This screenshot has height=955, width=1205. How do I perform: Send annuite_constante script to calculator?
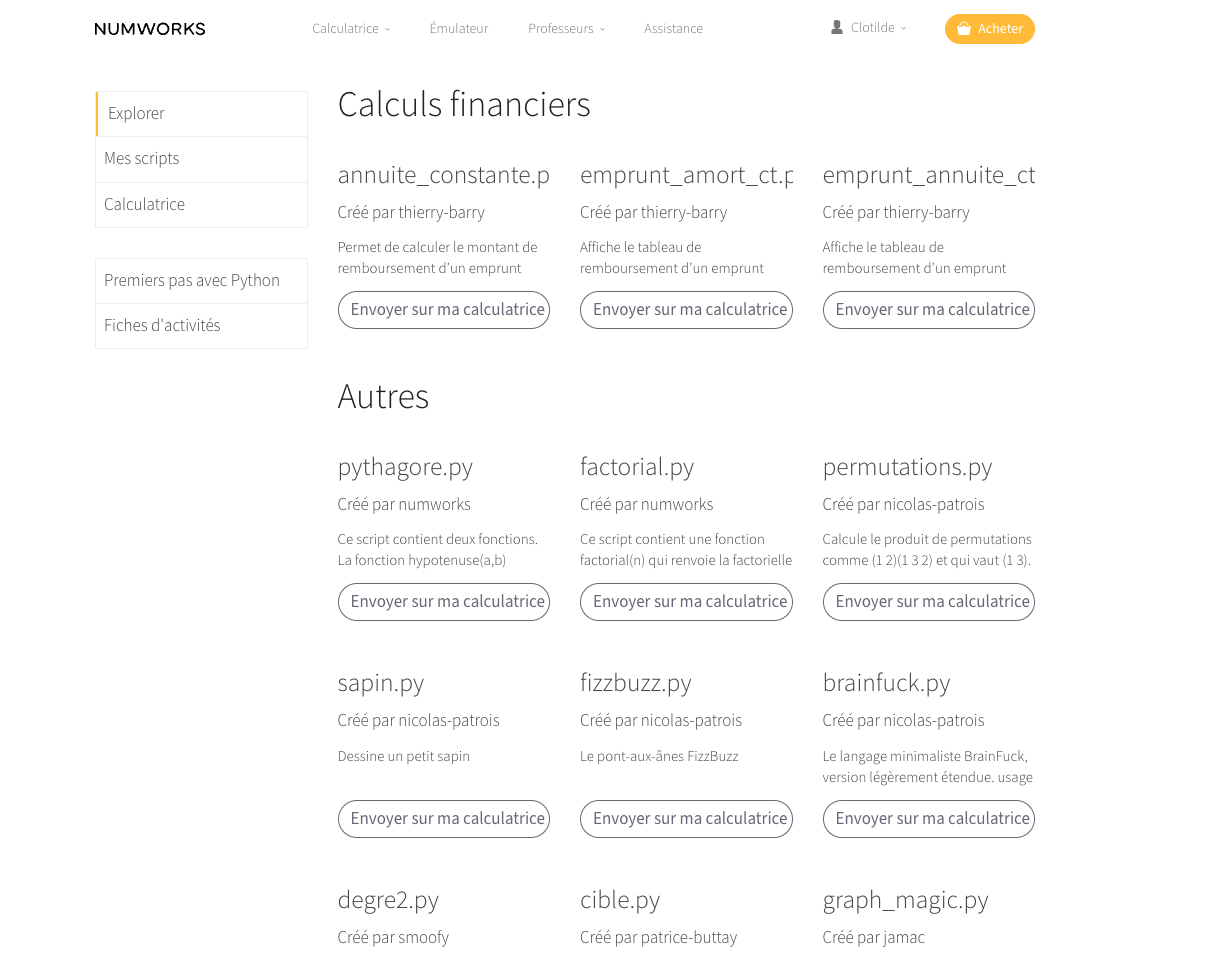[x=444, y=310]
